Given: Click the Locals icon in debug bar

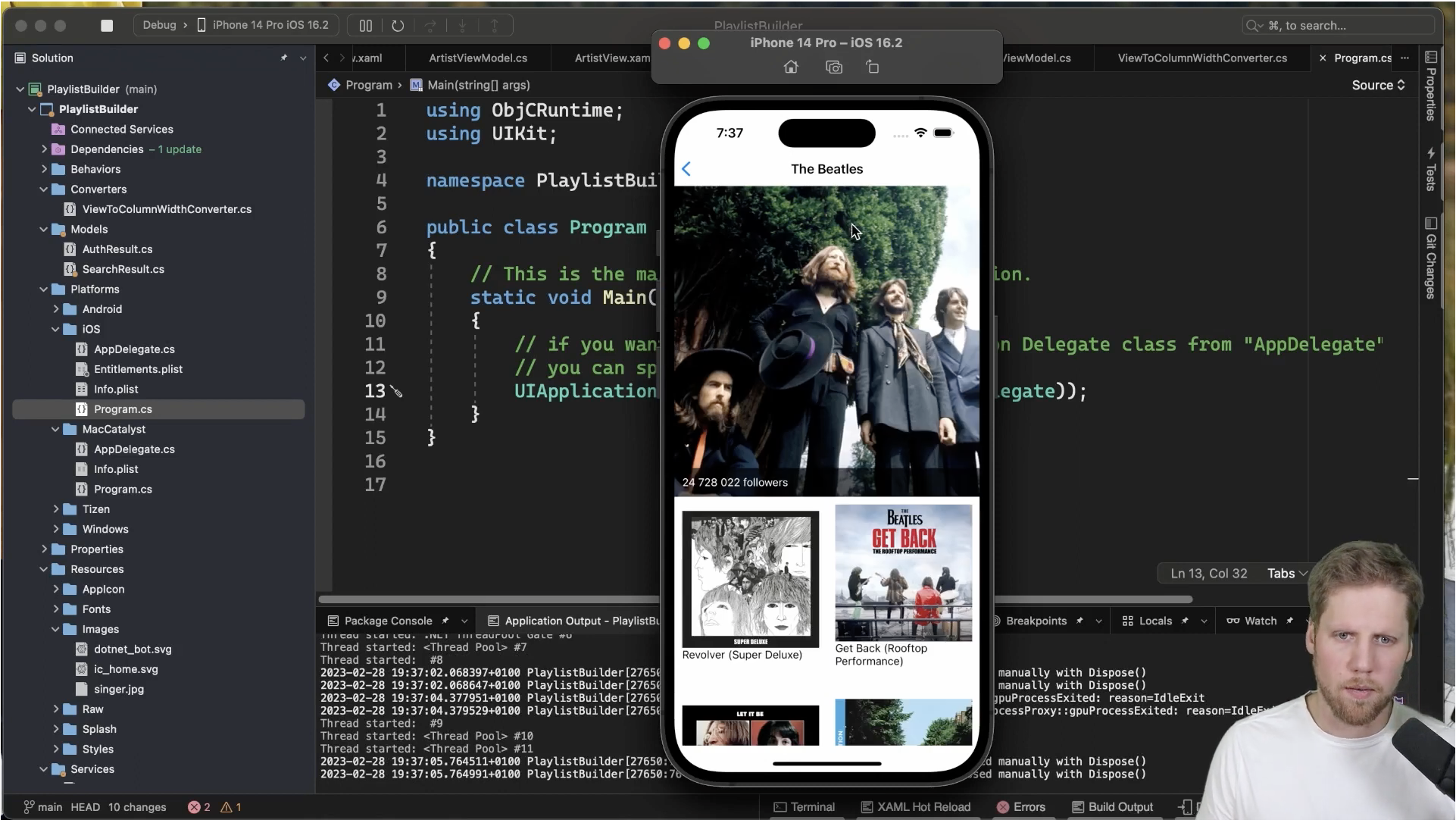Looking at the screenshot, I should [x=1127, y=621].
